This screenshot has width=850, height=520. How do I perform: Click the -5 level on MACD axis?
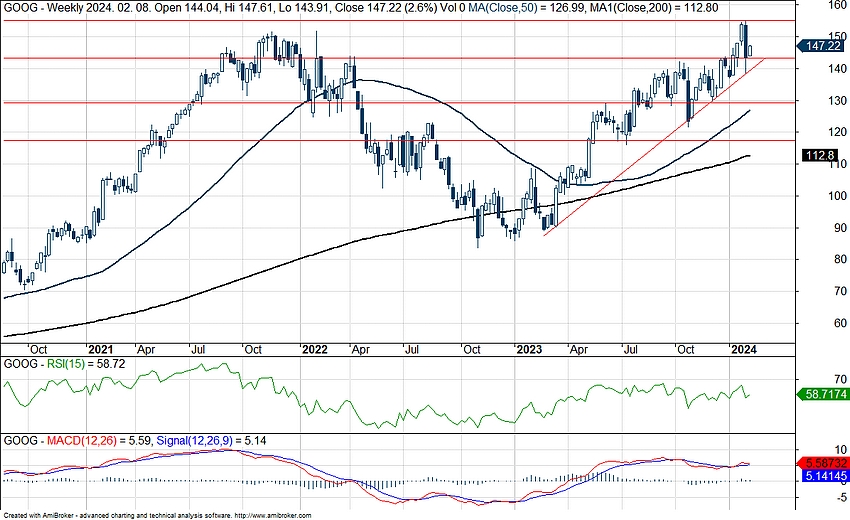point(842,497)
